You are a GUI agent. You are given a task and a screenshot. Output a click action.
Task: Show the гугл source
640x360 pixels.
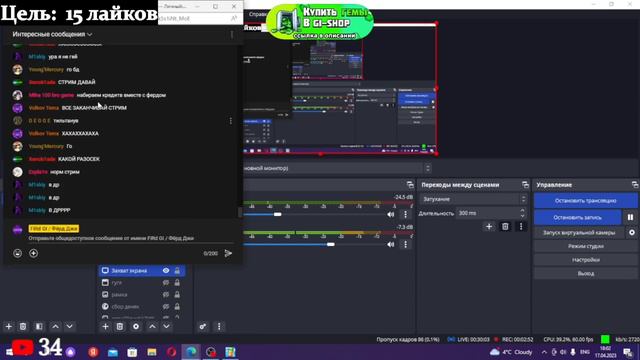click(x=166, y=282)
